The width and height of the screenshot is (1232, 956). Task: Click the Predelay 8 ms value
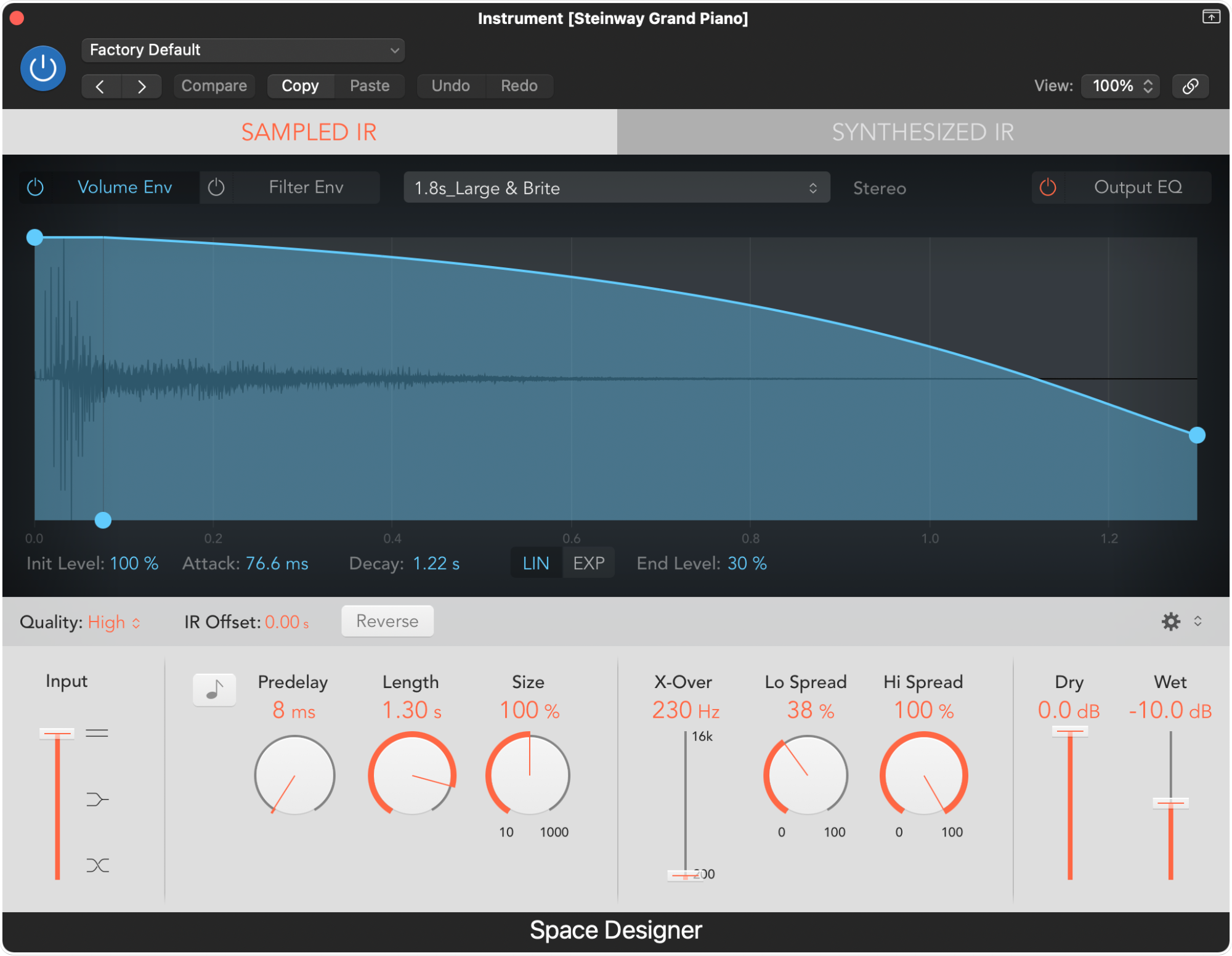(x=294, y=711)
